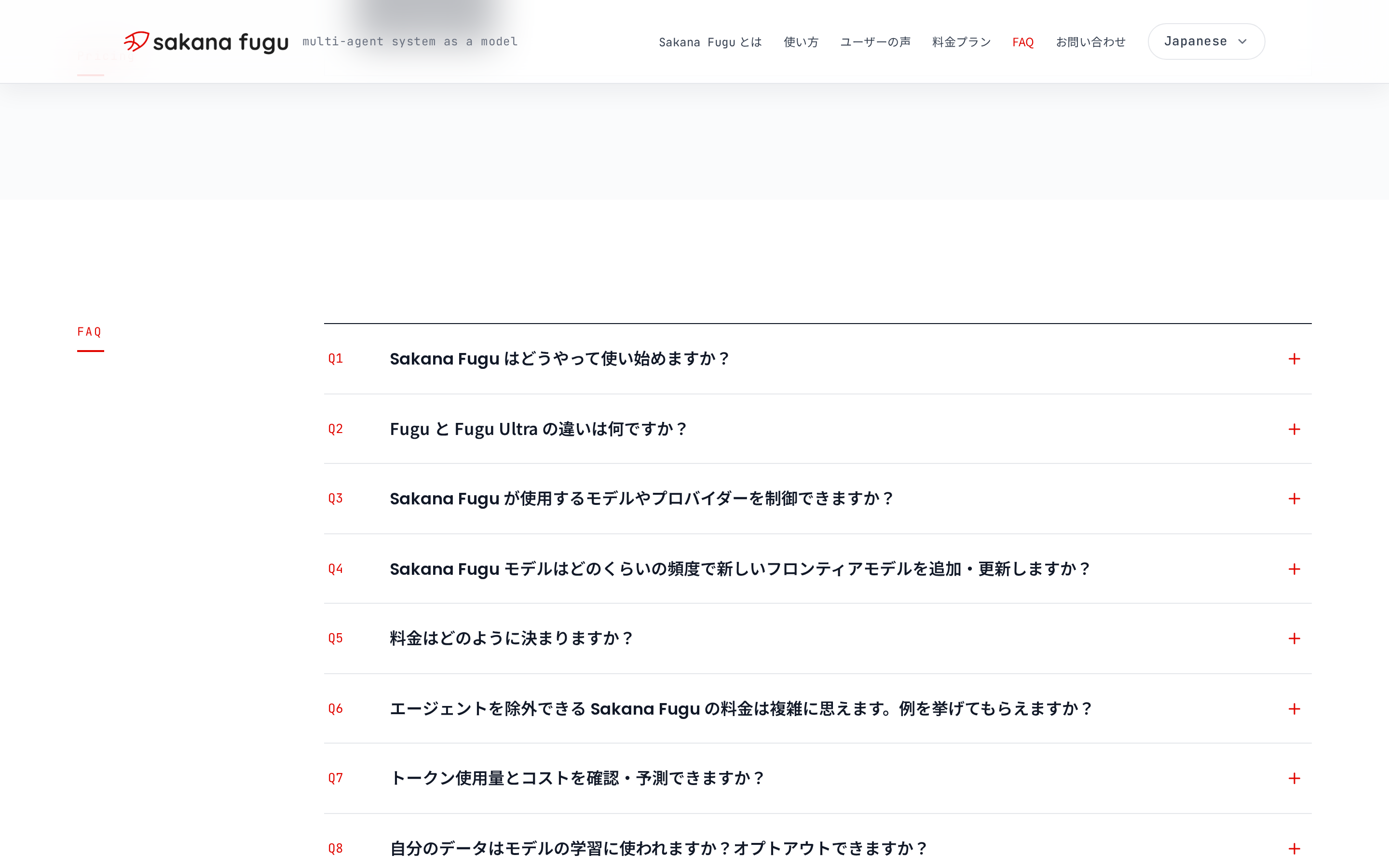1389x868 pixels.
Task: Click the Q3 number label
Action: tap(335, 499)
